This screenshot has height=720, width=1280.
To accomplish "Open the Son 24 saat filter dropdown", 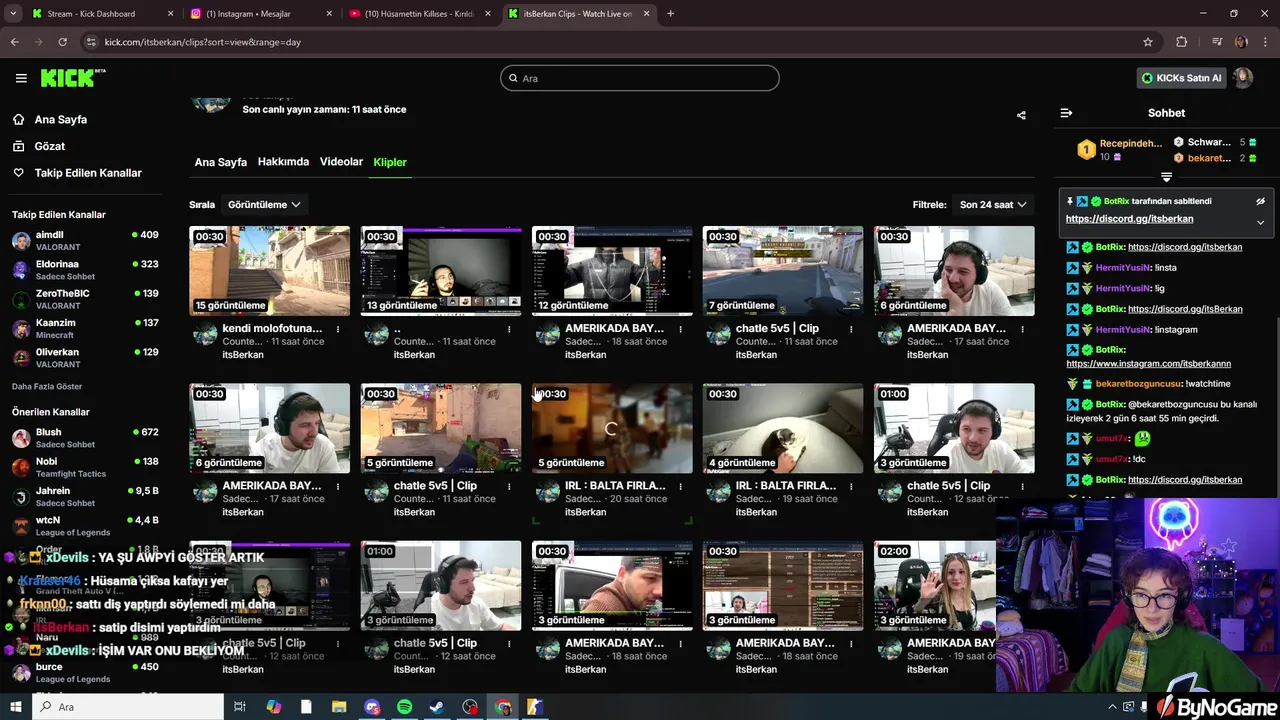I will pos(993,204).
